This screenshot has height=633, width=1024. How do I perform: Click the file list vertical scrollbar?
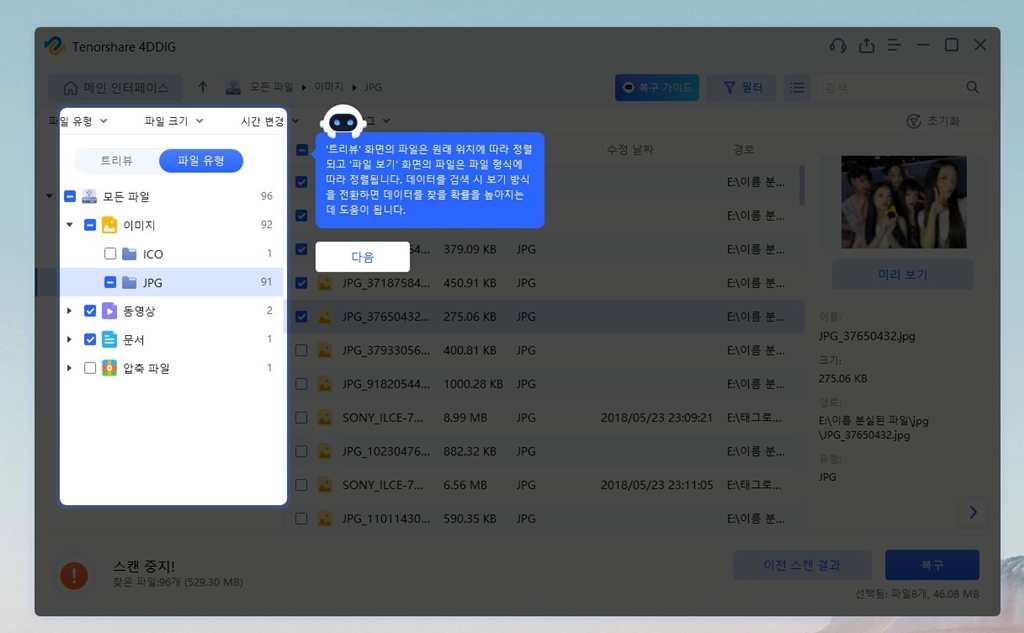801,185
